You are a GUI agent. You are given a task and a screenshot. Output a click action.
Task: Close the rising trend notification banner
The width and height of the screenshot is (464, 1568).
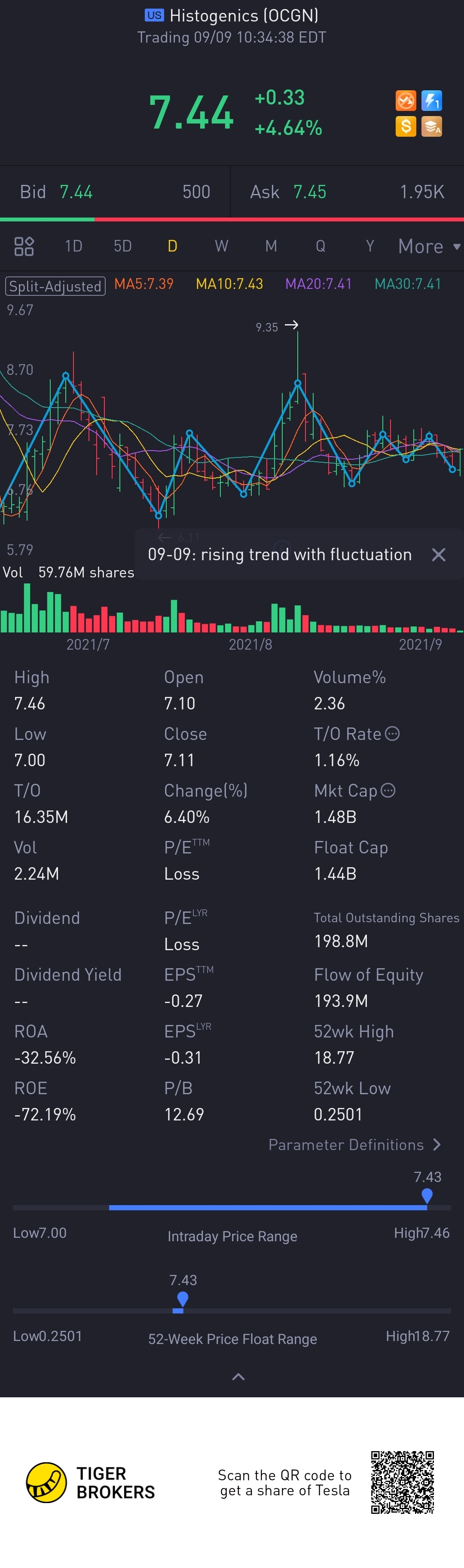pyautogui.click(x=439, y=555)
